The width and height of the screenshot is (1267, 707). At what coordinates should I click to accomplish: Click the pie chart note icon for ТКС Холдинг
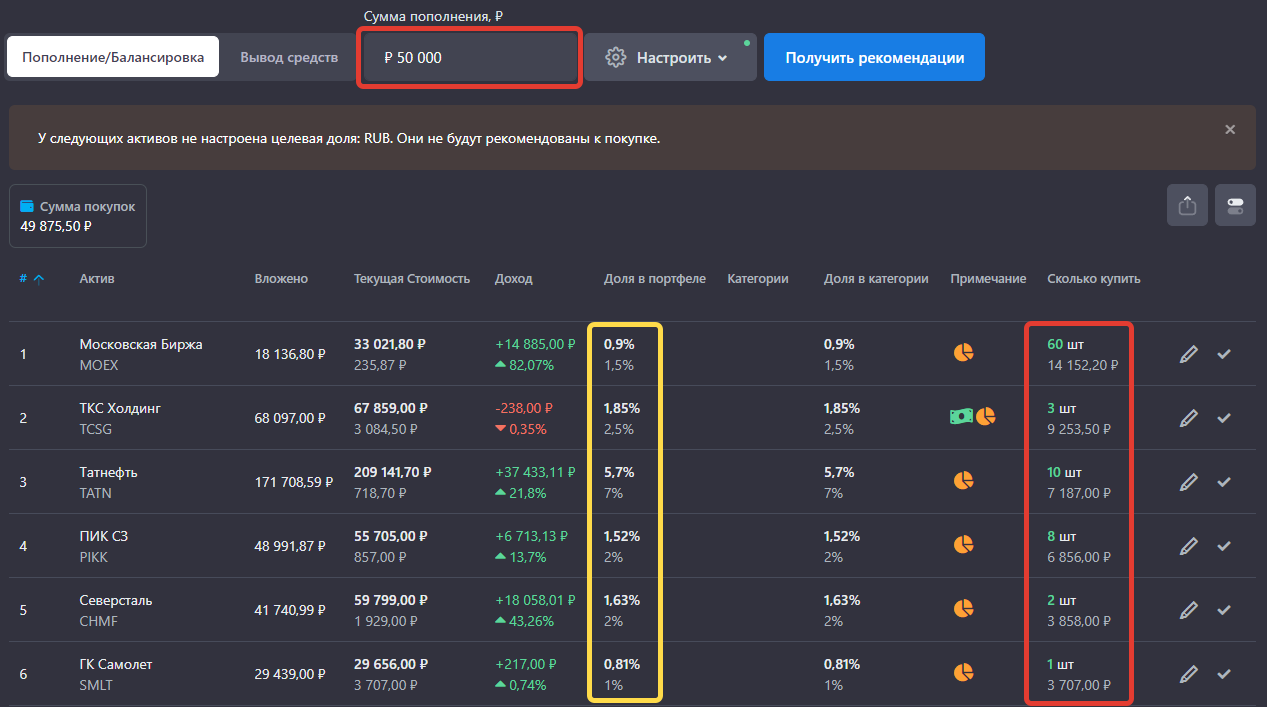coord(986,416)
